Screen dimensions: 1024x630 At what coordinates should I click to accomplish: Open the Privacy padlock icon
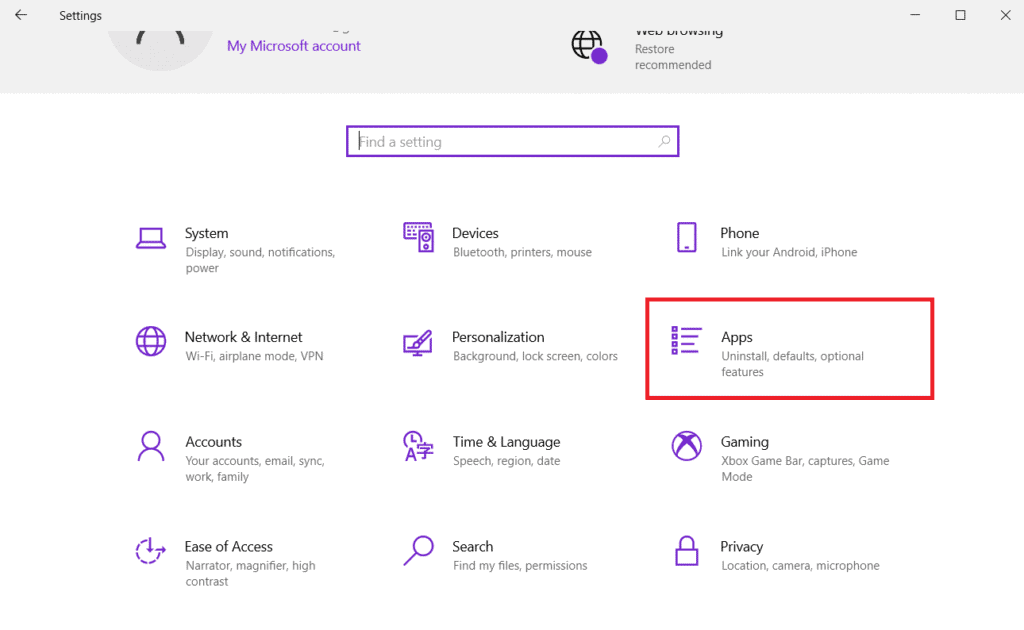click(686, 550)
